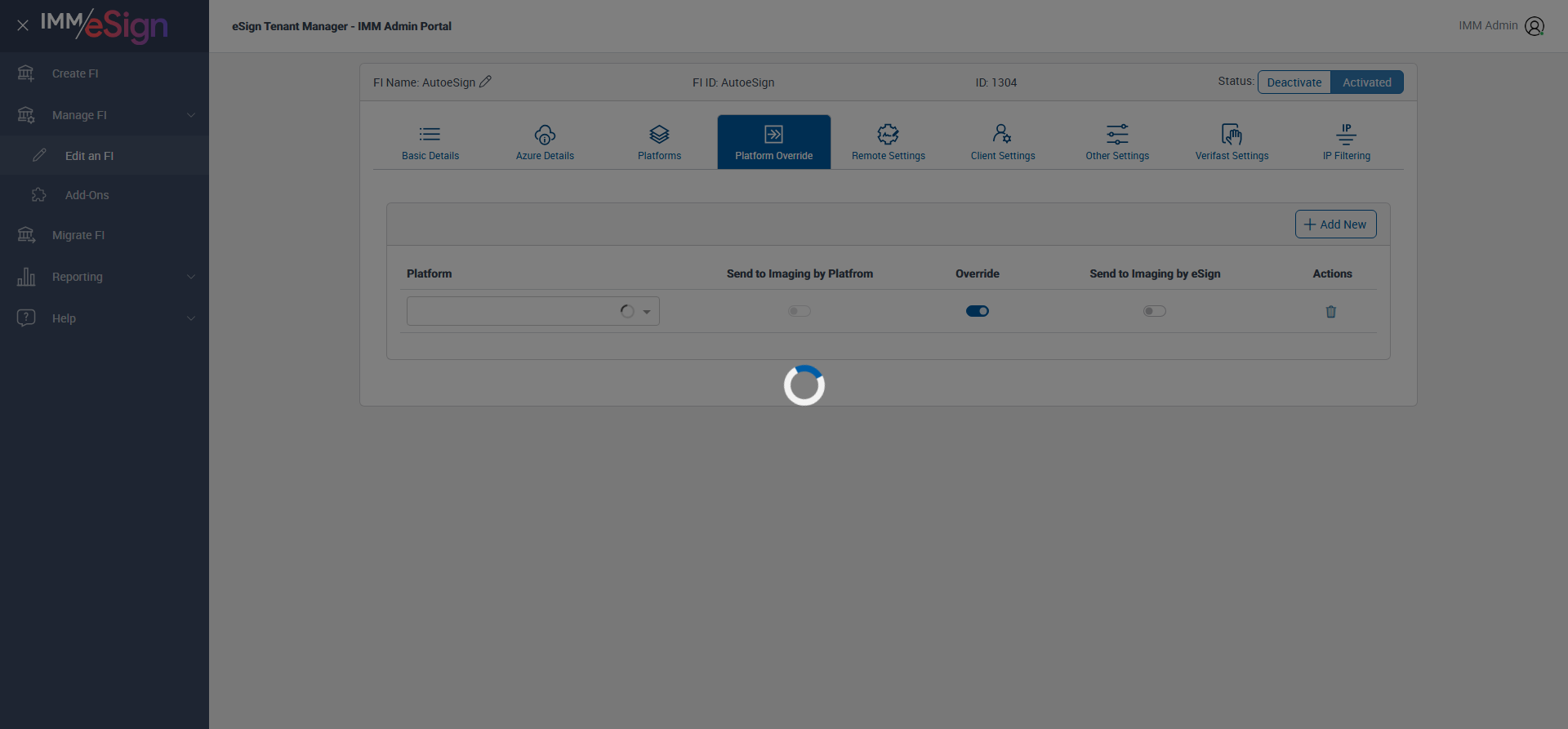Switch to the Azure Details tab

coord(545,142)
